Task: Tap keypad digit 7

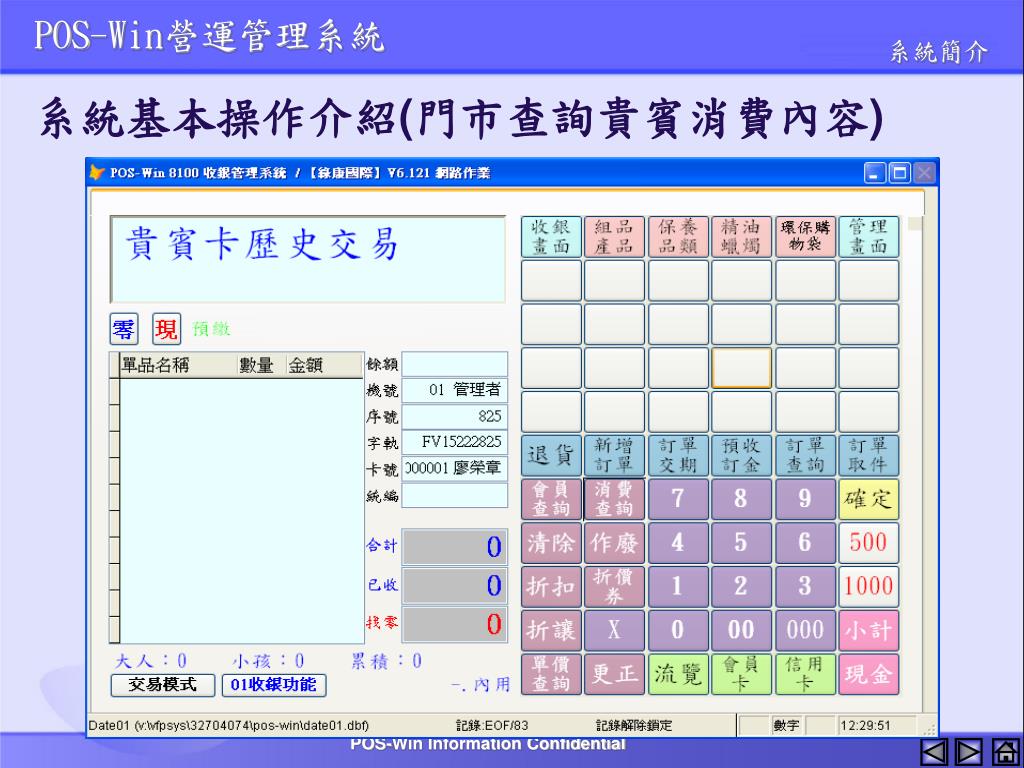Action: pyautogui.click(x=678, y=500)
